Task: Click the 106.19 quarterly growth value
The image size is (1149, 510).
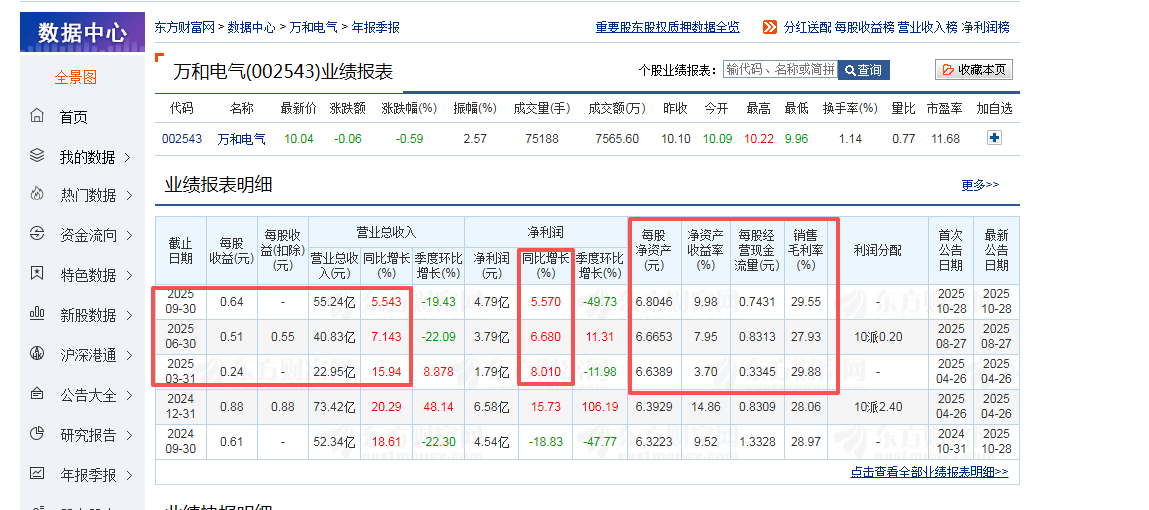Action: tap(600, 407)
